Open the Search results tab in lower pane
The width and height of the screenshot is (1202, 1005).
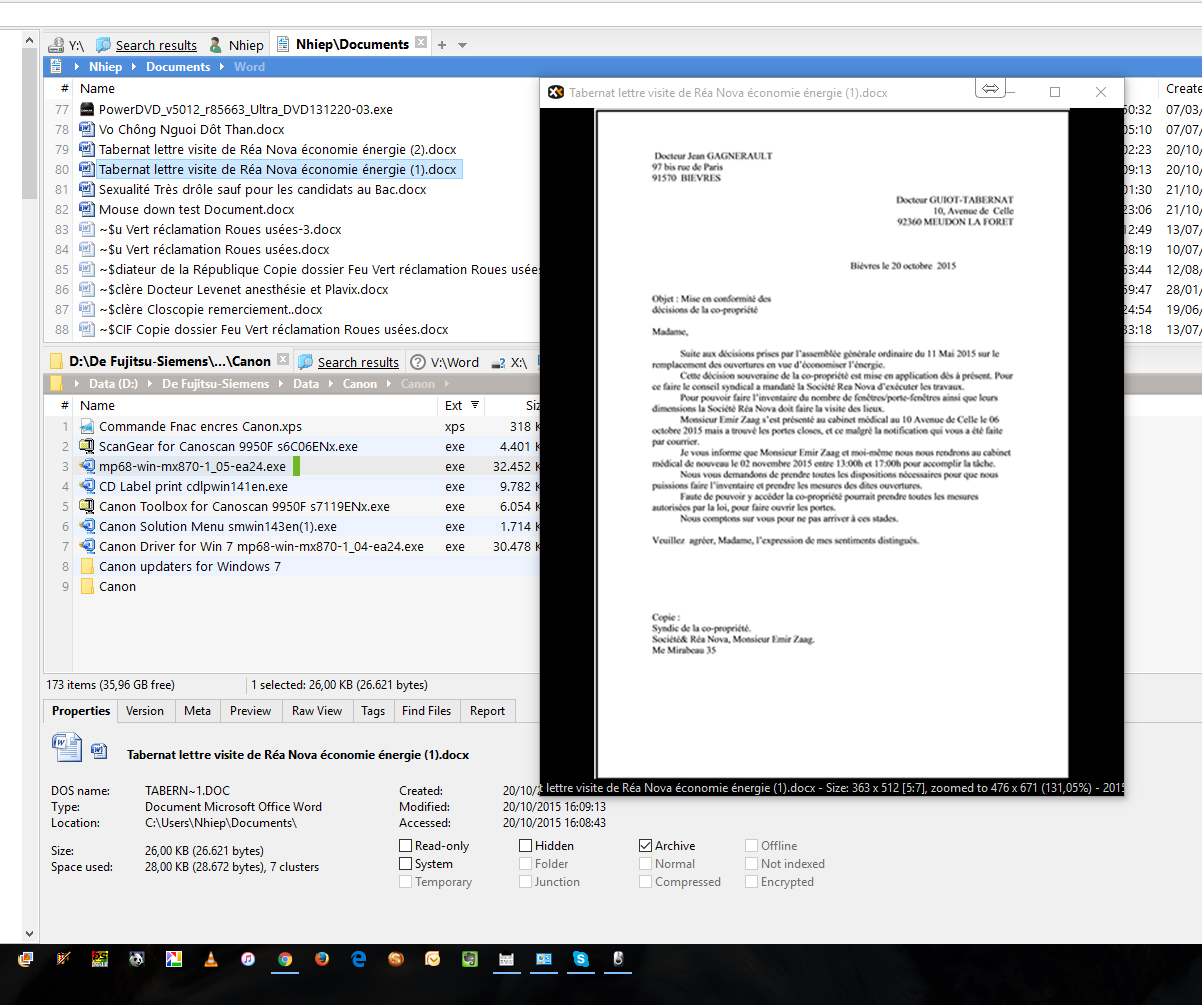(x=357, y=362)
